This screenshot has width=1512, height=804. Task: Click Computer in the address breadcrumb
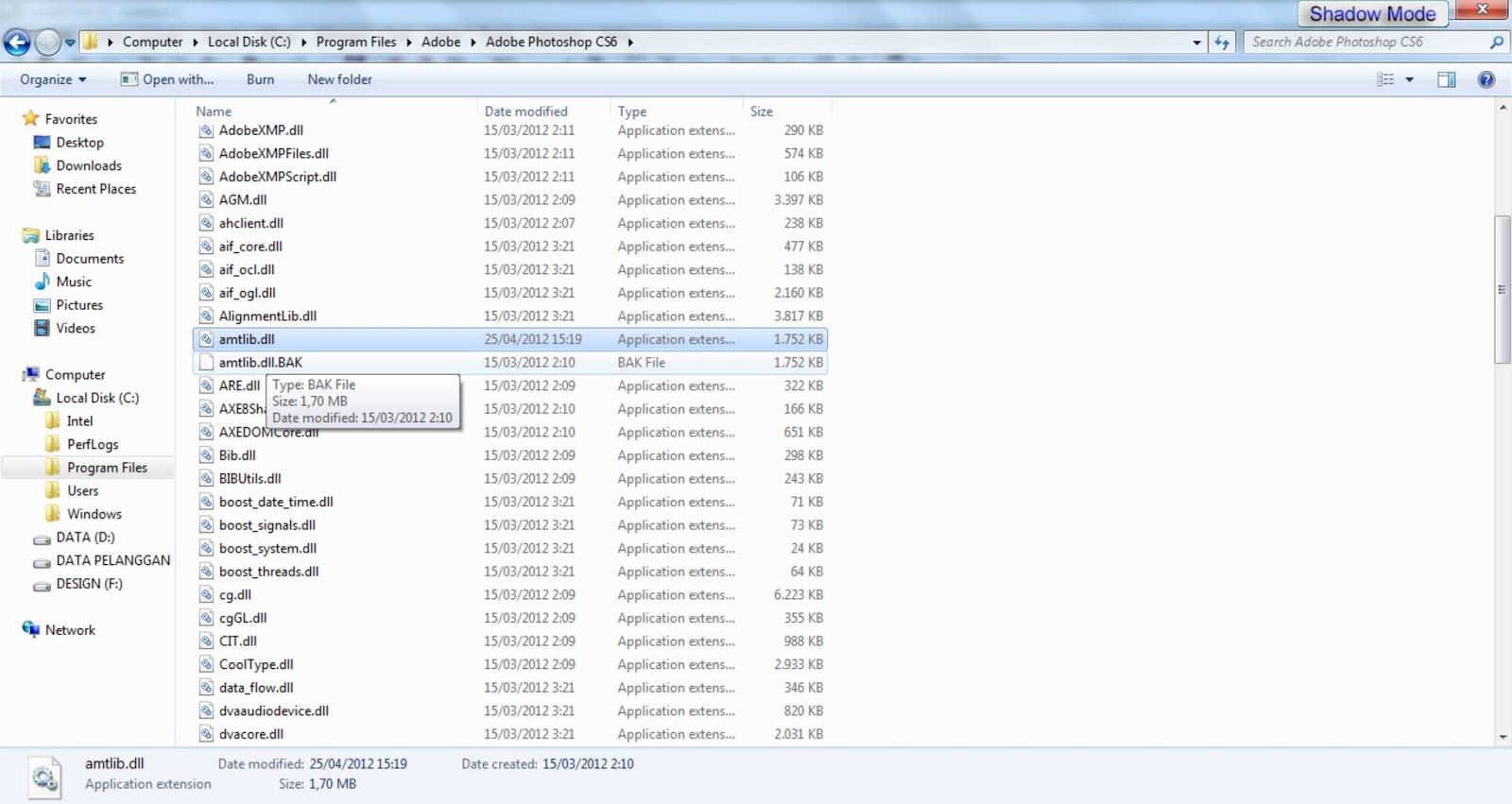click(152, 43)
